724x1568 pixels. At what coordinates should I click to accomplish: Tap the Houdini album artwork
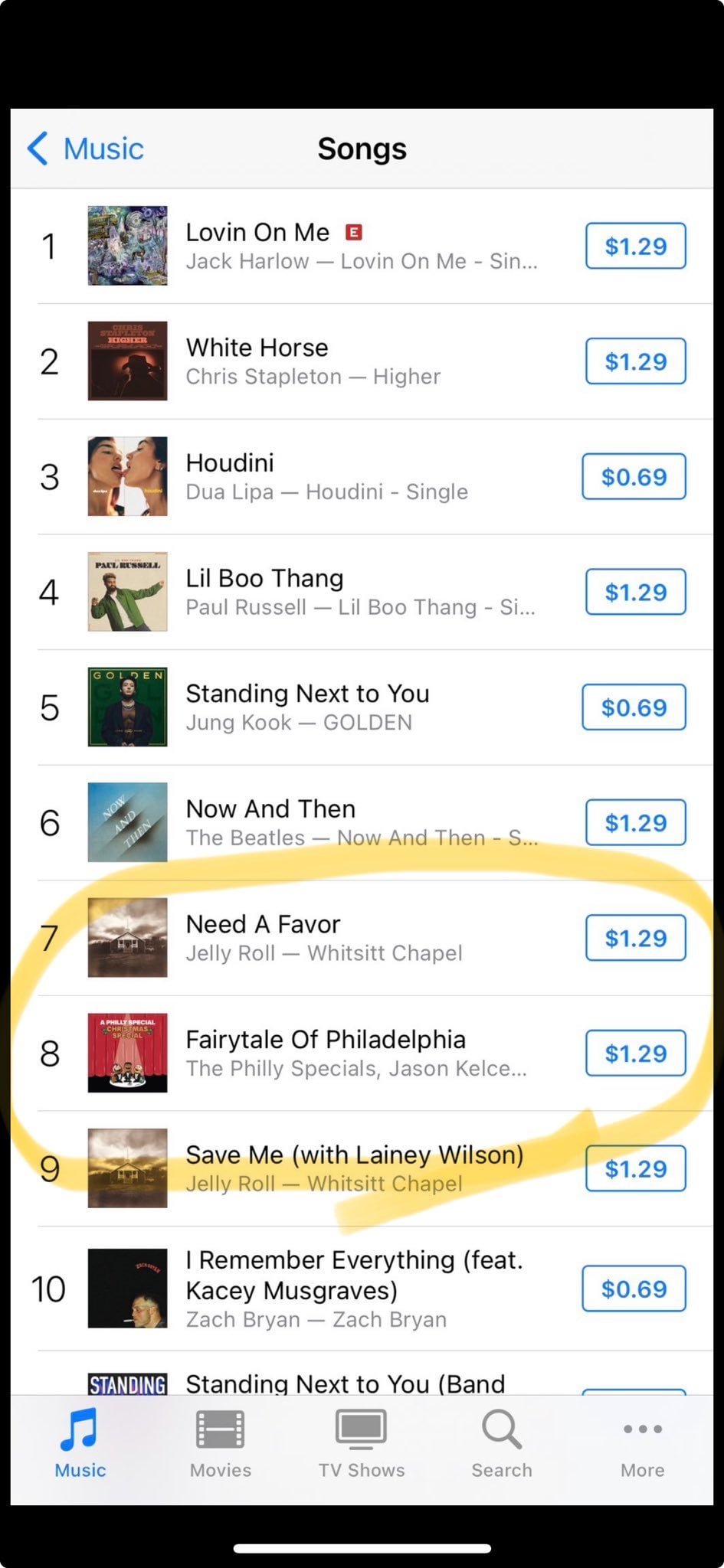127,476
